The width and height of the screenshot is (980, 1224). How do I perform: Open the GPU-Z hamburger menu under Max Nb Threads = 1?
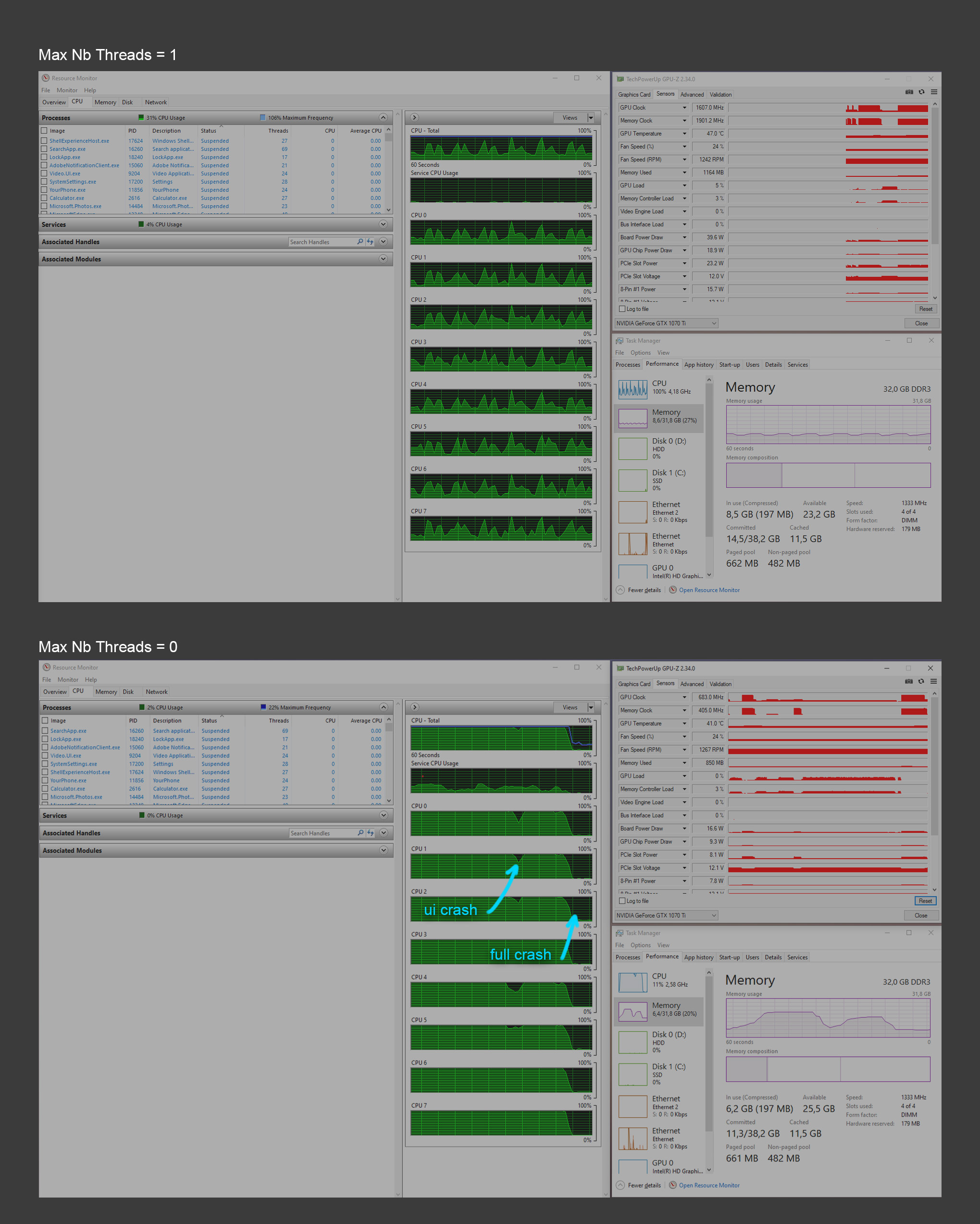(934, 92)
